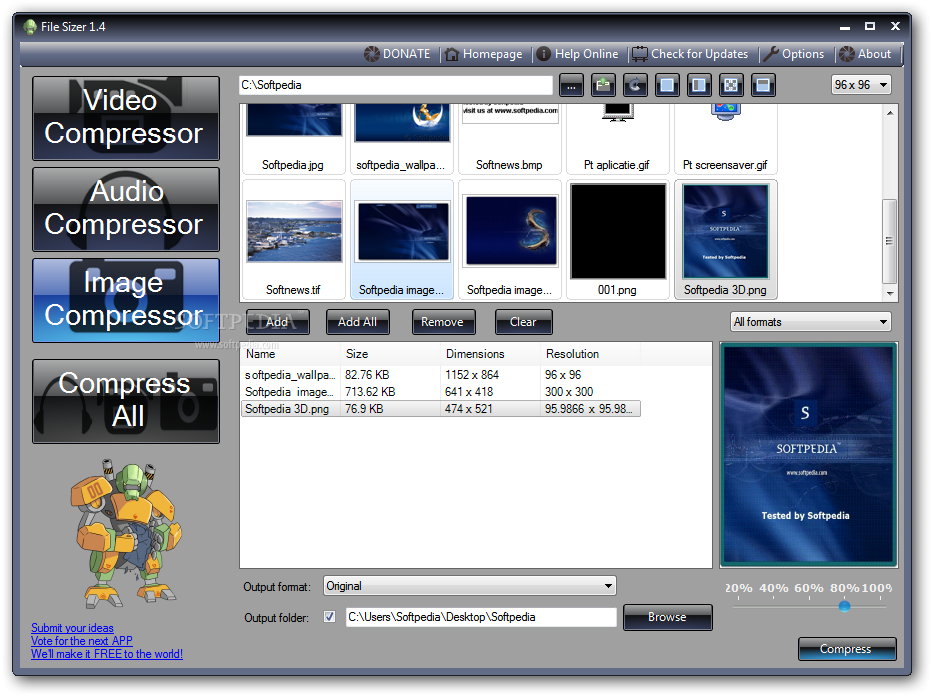
Task: Select the 001.png thumbnail
Action: click(618, 239)
